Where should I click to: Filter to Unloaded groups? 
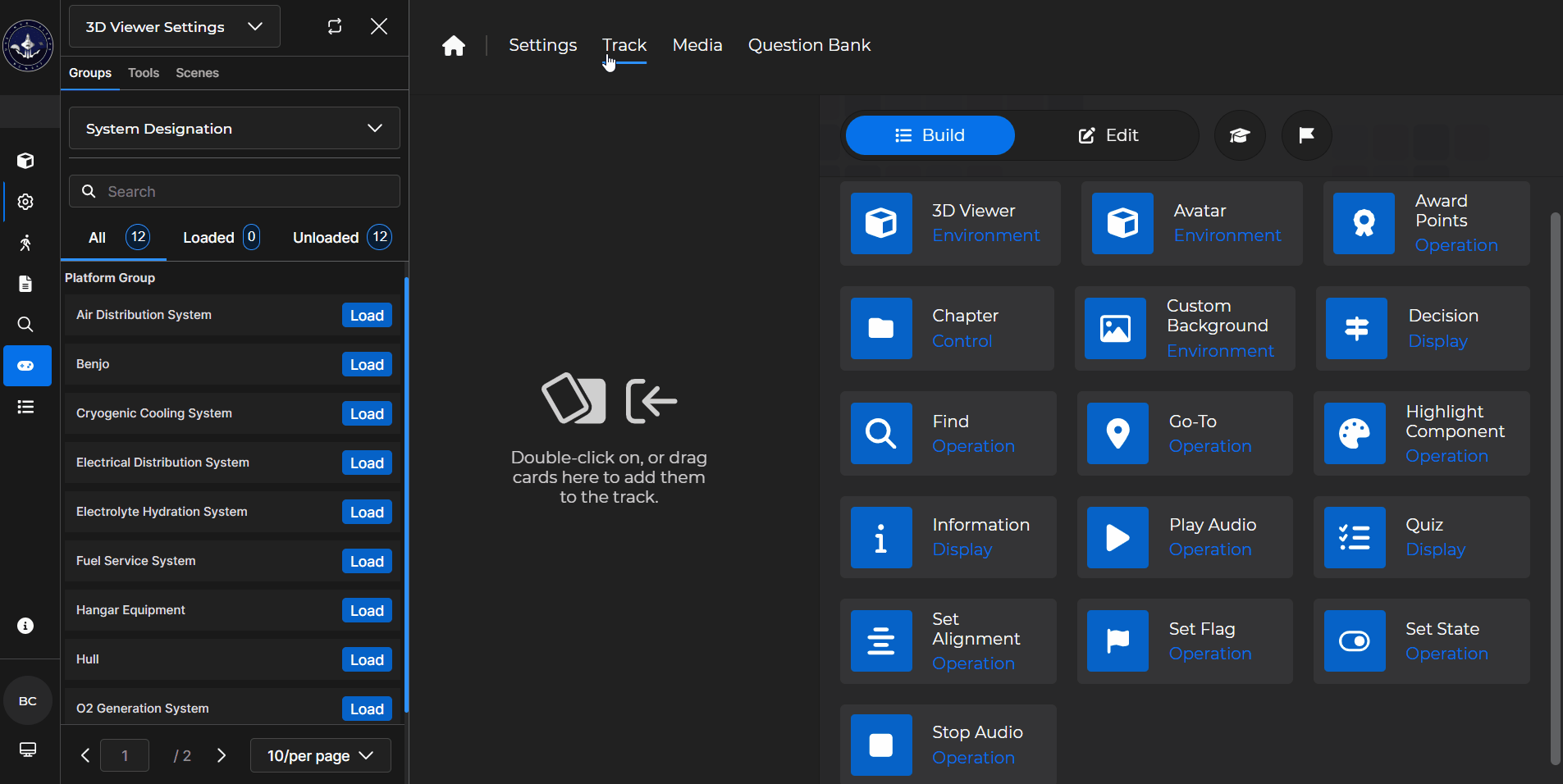point(342,238)
